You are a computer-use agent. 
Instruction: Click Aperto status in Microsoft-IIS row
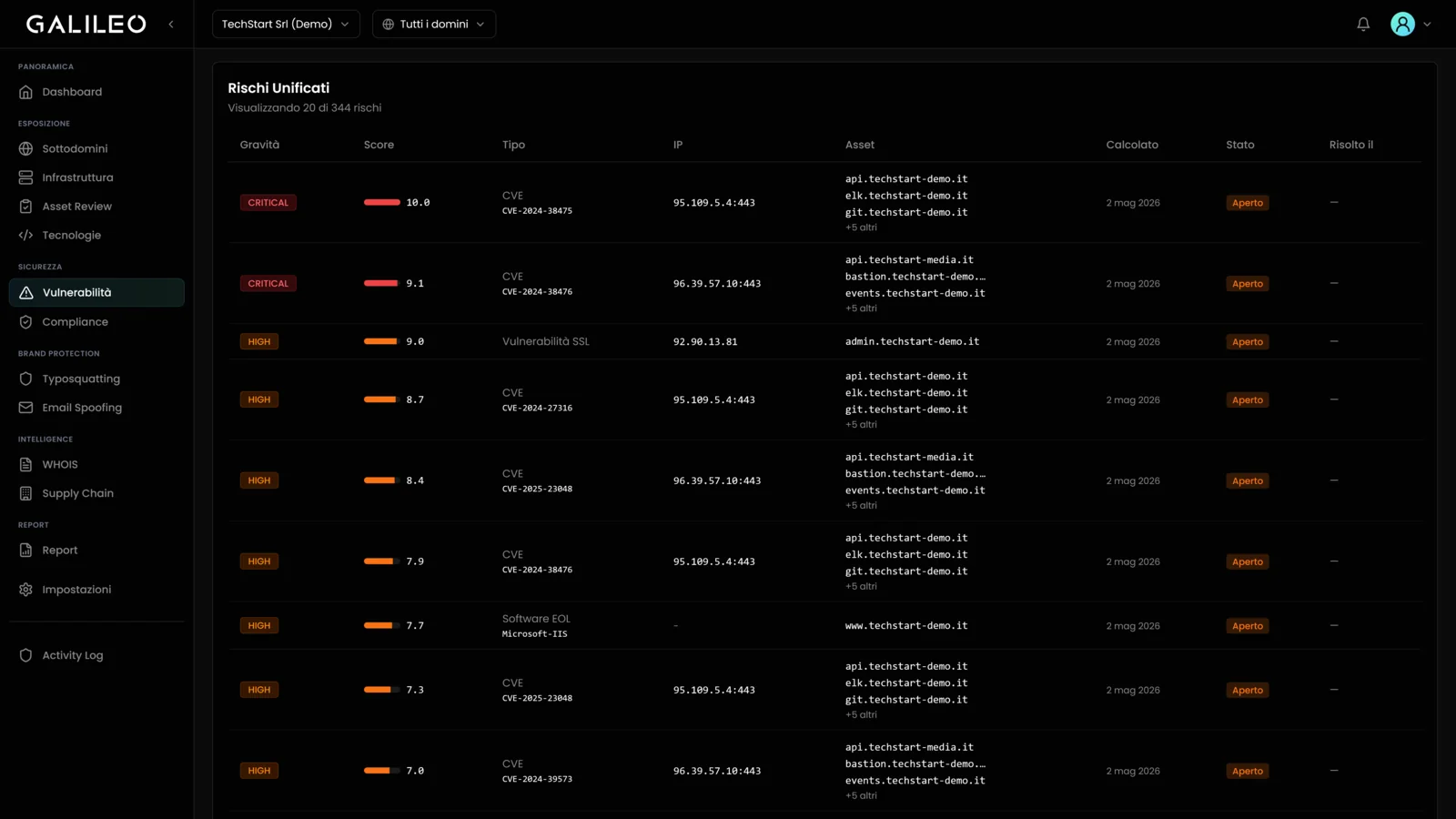pos(1247,626)
